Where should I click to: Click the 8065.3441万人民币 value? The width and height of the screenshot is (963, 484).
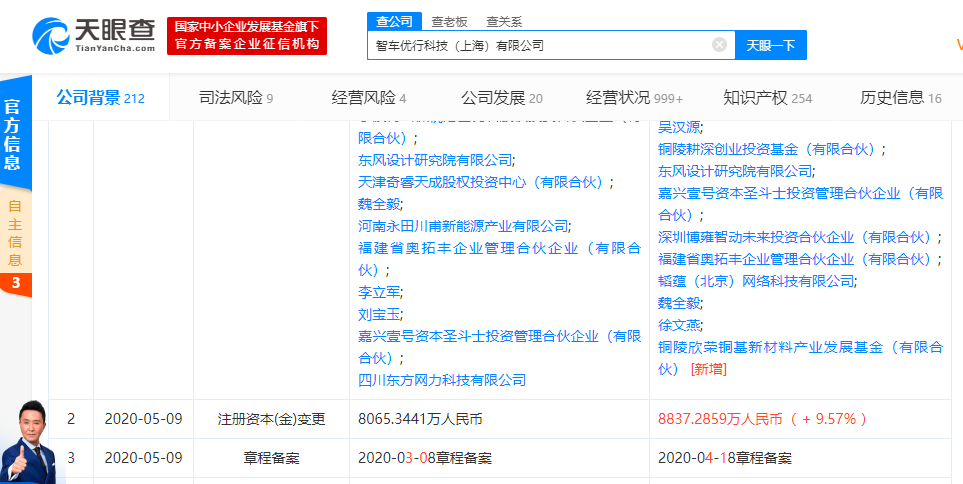[420, 420]
